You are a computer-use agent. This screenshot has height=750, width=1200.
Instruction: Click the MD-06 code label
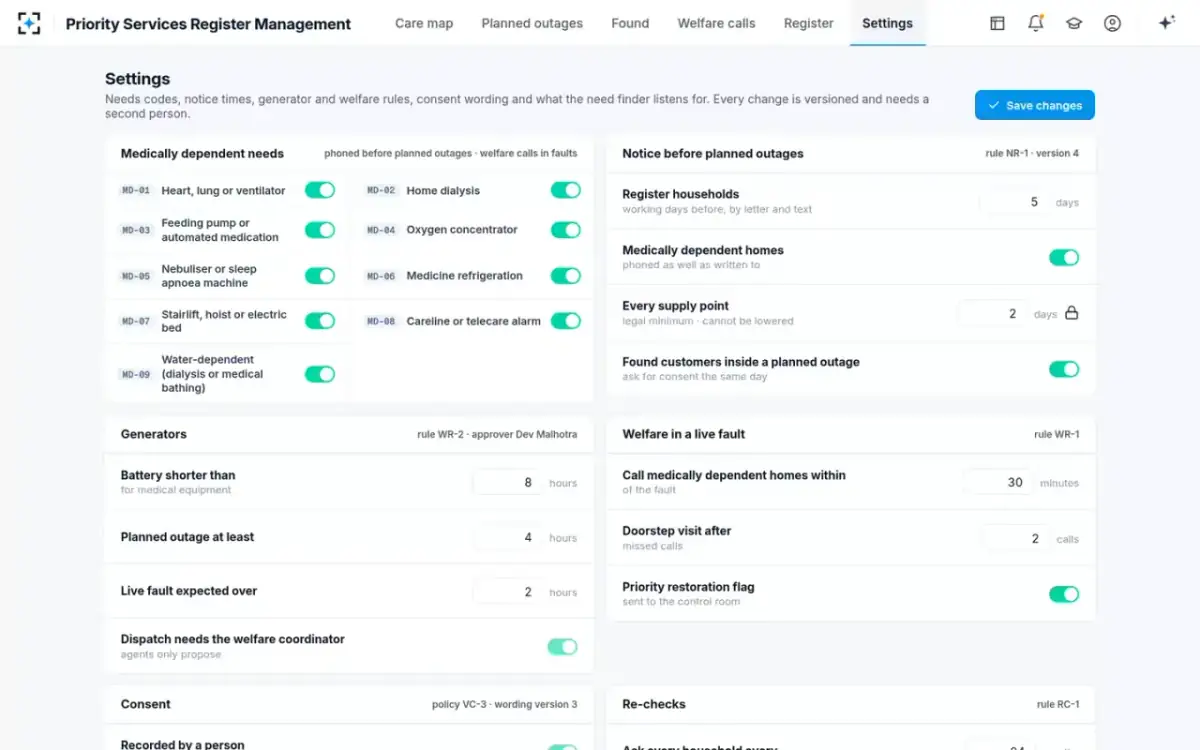pos(381,276)
